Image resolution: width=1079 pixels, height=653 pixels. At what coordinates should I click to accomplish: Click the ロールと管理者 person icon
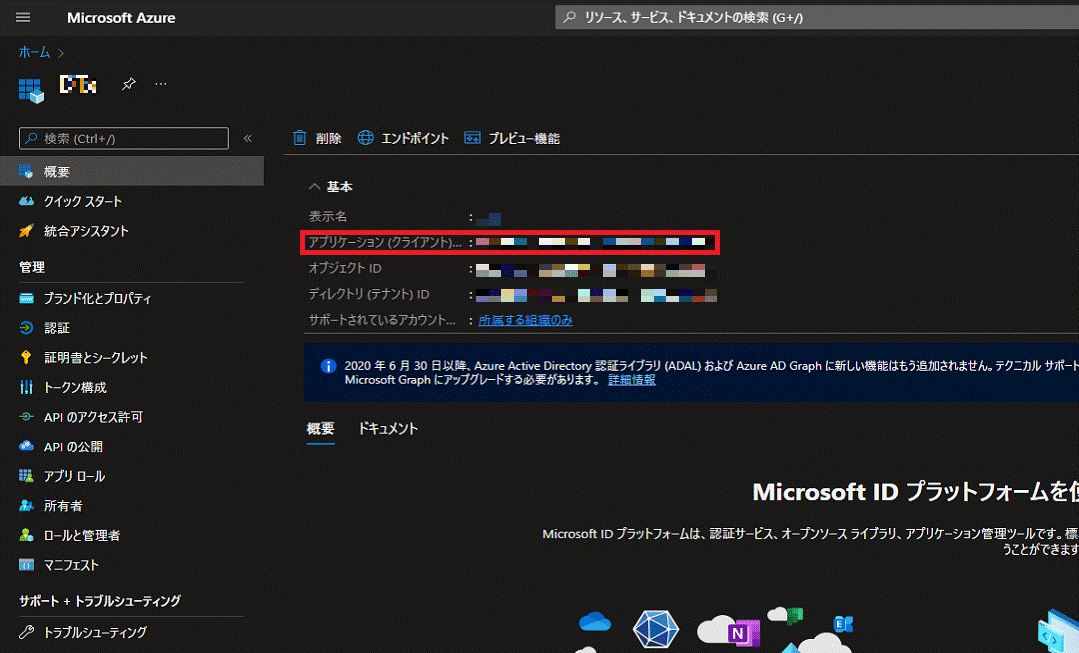tap(26, 535)
